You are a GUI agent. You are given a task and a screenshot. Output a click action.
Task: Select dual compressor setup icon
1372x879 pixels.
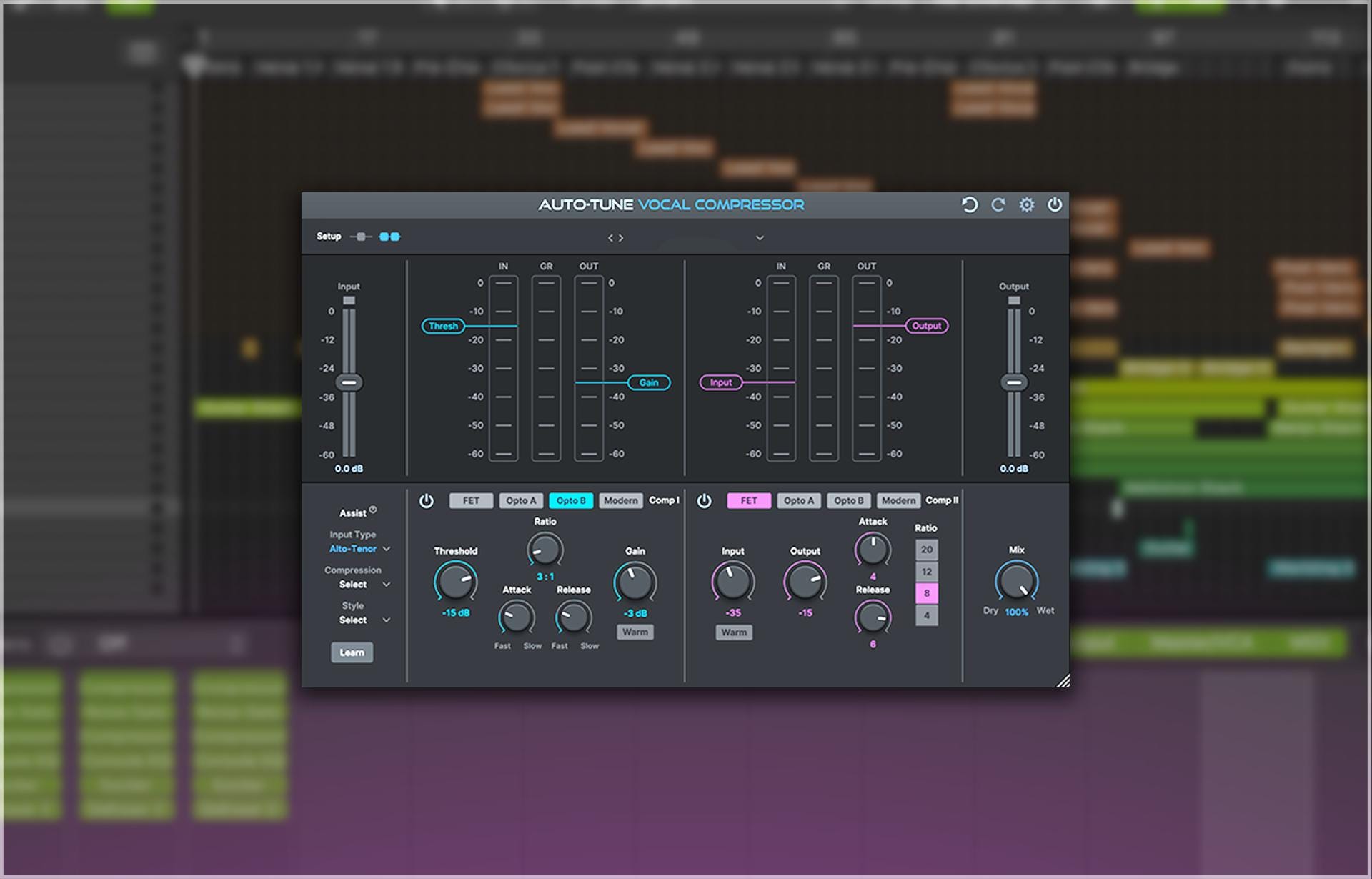tap(389, 237)
